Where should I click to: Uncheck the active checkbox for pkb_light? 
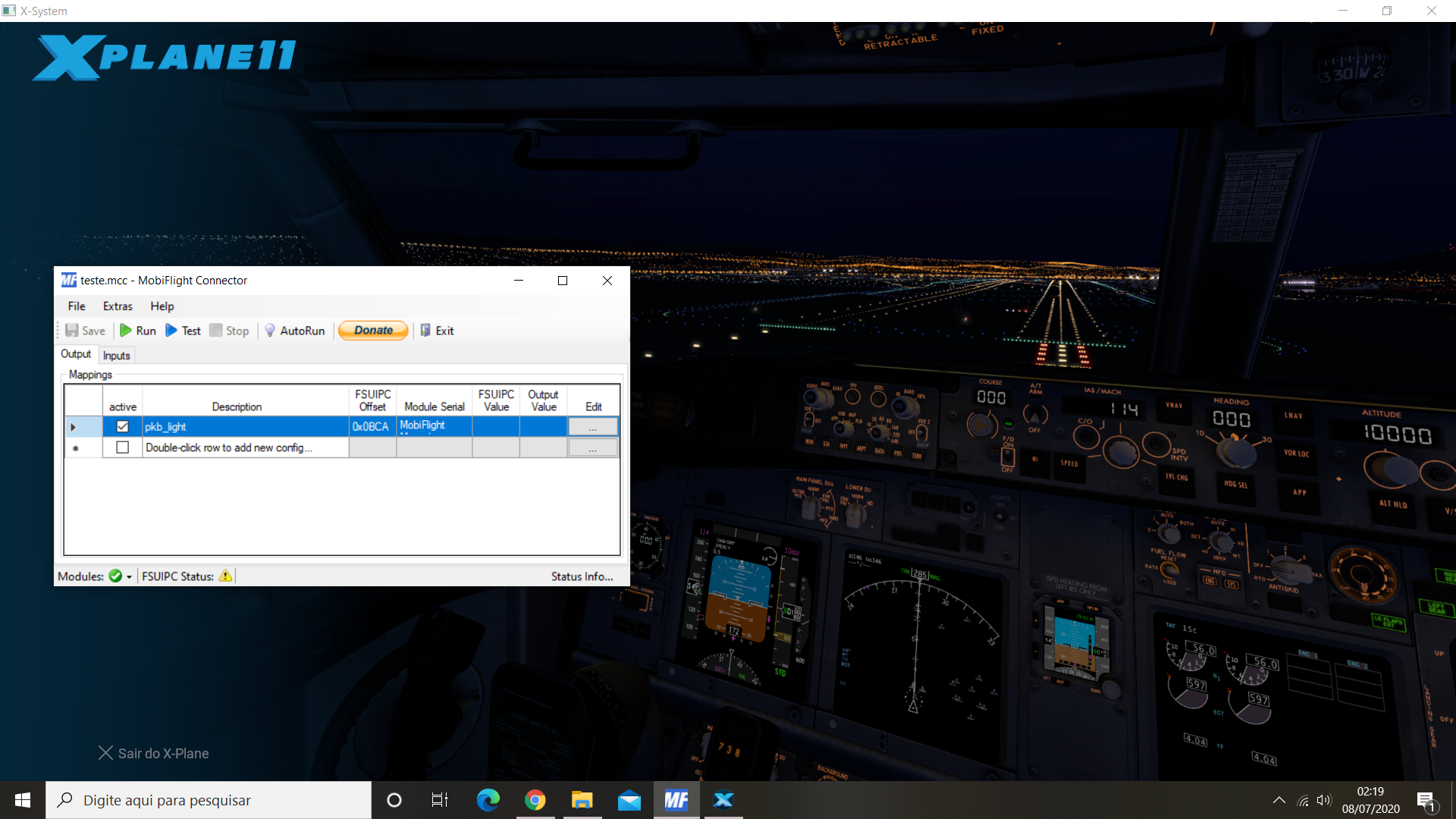pyautogui.click(x=122, y=427)
